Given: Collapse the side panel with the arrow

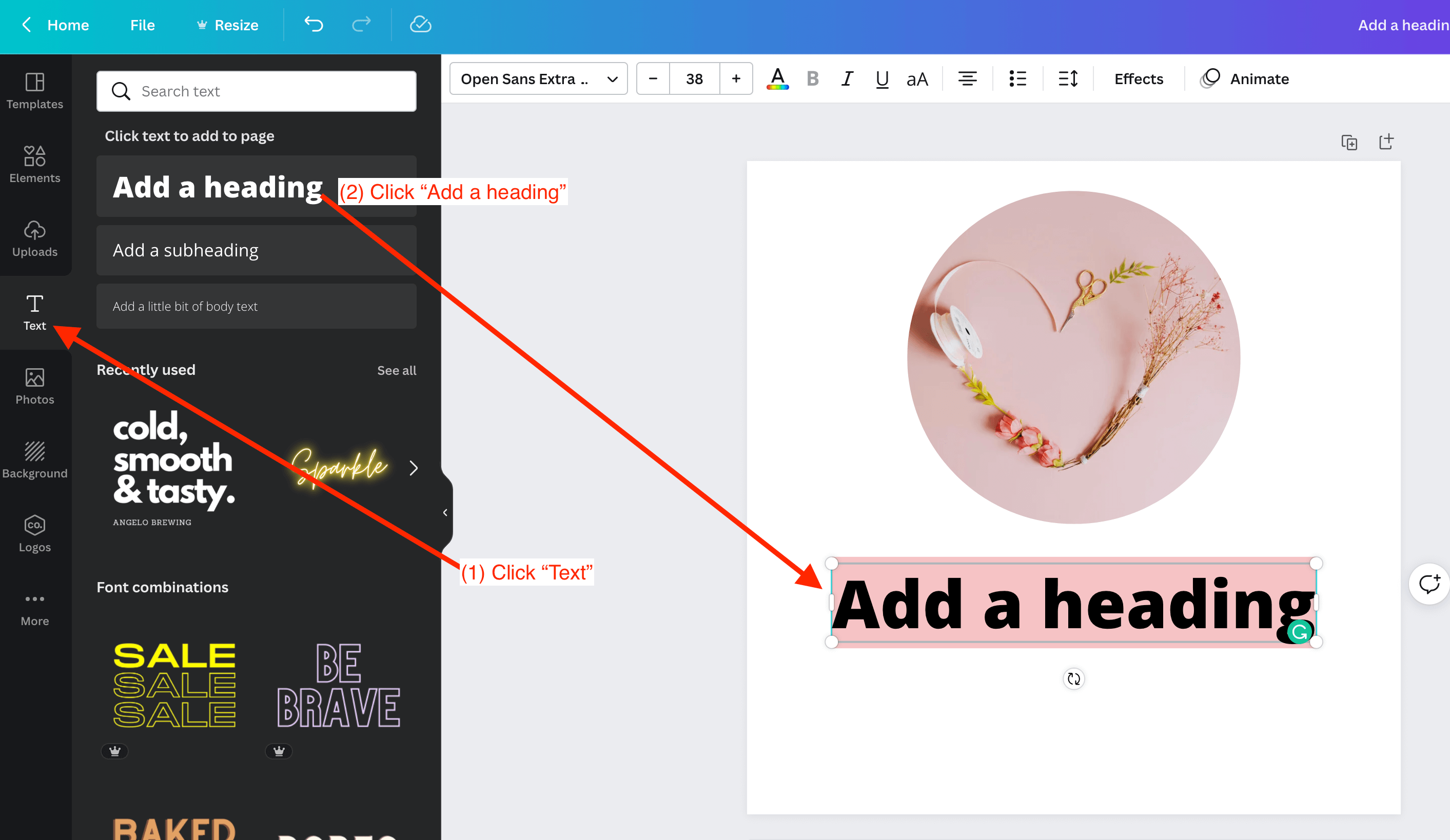Looking at the screenshot, I should tap(445, 512).
